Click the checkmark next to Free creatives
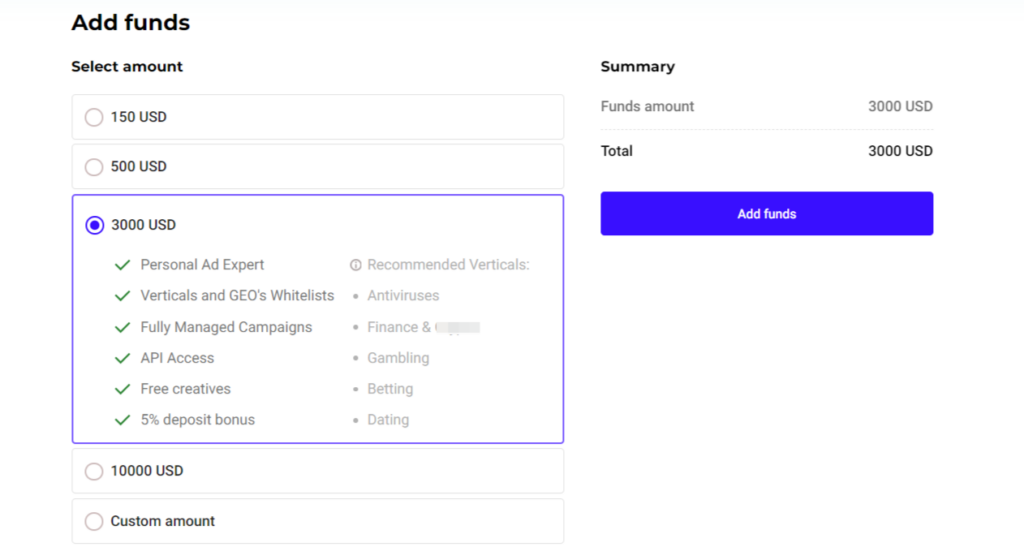The image size is (1024, 547). (x=123, y=389)
